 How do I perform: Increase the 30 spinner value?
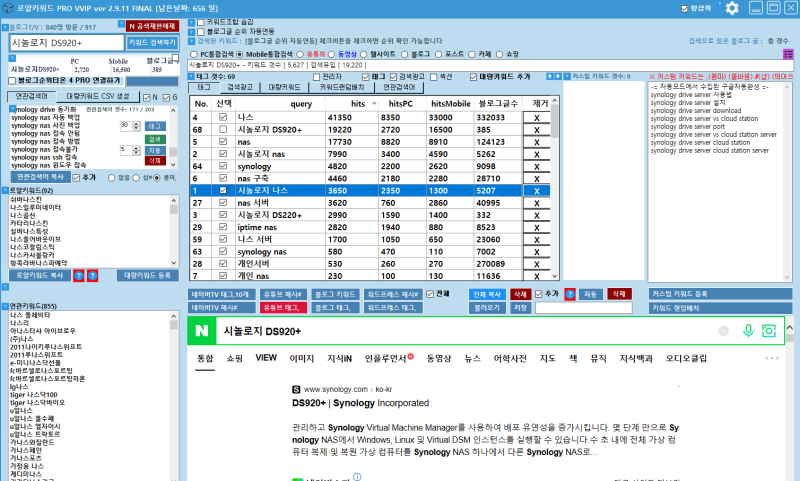point(136,123)
